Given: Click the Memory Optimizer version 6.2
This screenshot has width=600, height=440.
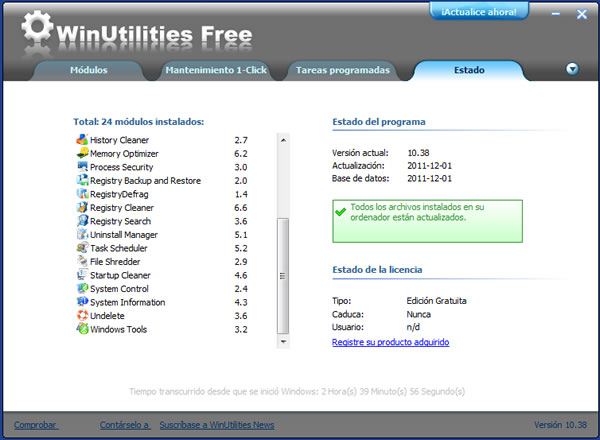Looking at the screenshot, I should (241, 153).
